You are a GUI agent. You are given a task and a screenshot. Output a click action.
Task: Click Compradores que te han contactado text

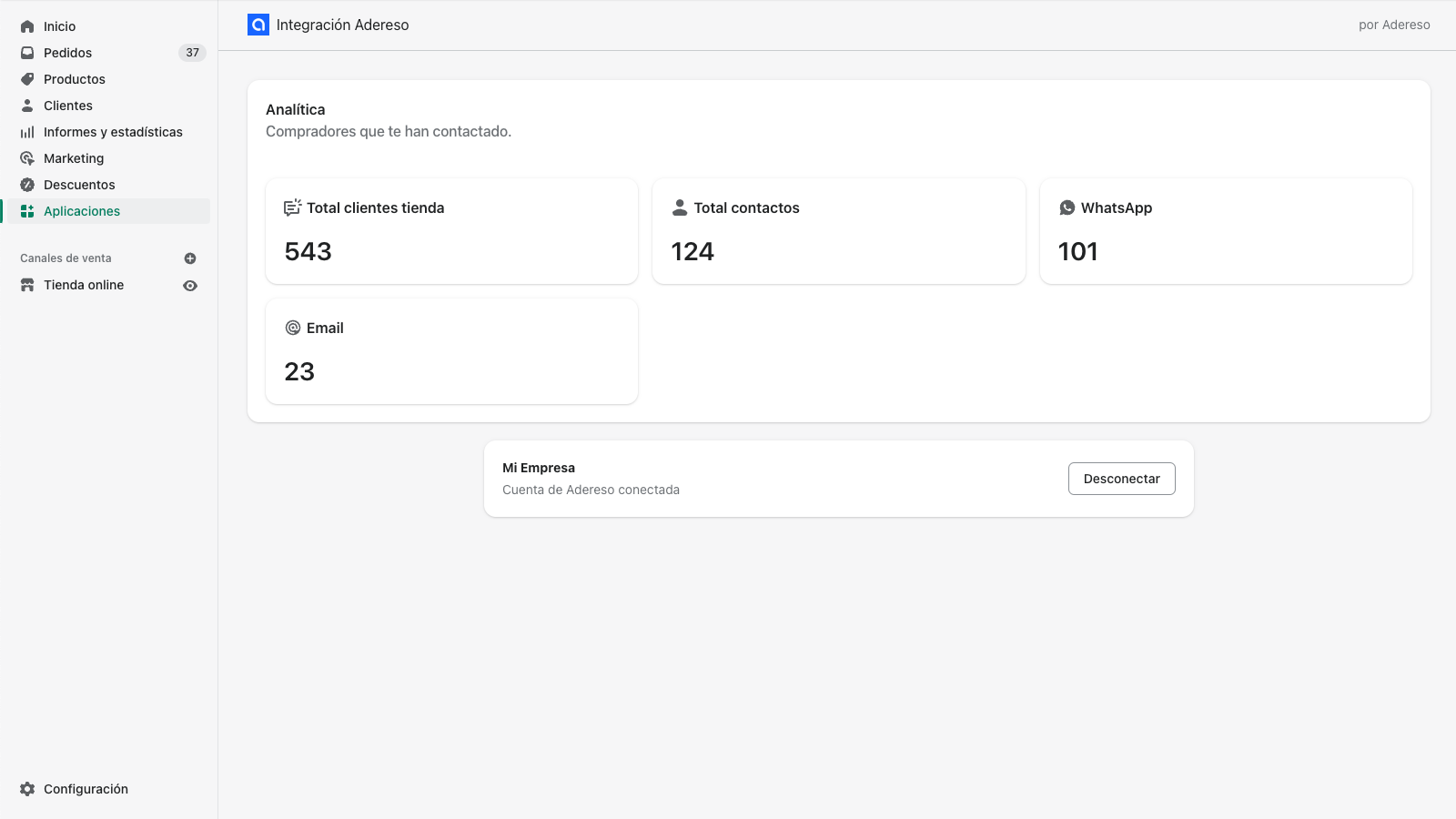coord(389,131)
